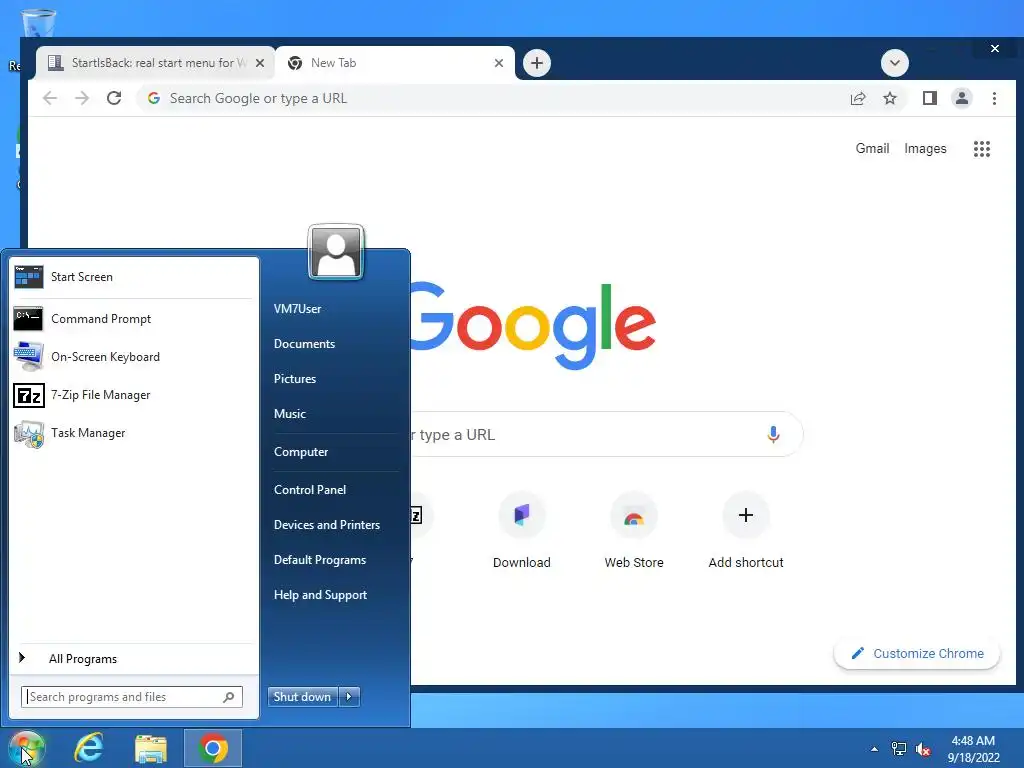Open the Web Store shortcut

[x=633, y=530]
